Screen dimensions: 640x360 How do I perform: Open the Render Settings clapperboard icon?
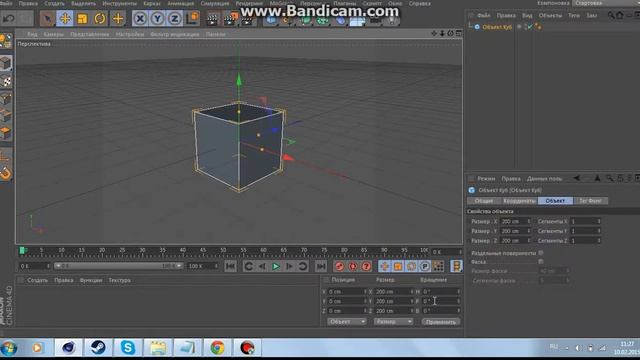tap(247, 20)
